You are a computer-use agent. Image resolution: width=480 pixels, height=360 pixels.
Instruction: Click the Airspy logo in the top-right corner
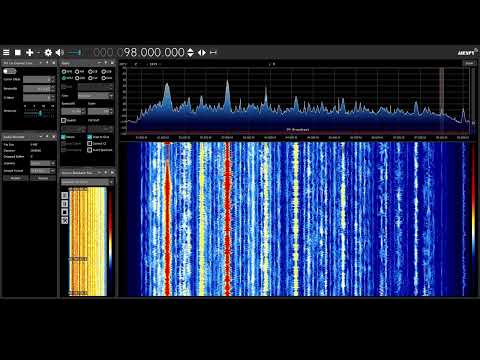click(467, 52)
